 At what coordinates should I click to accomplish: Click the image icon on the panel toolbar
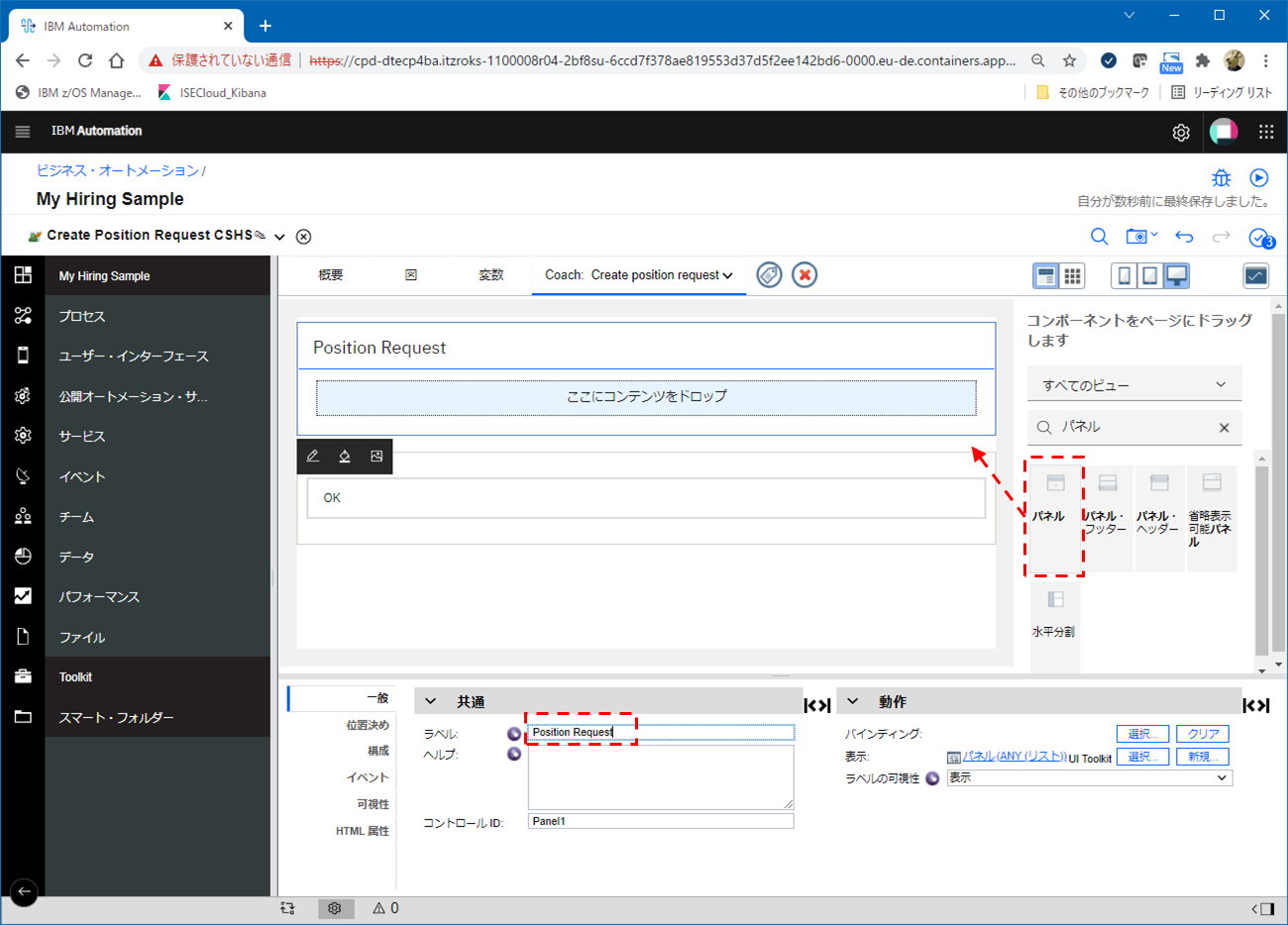[x=376, y=457]
